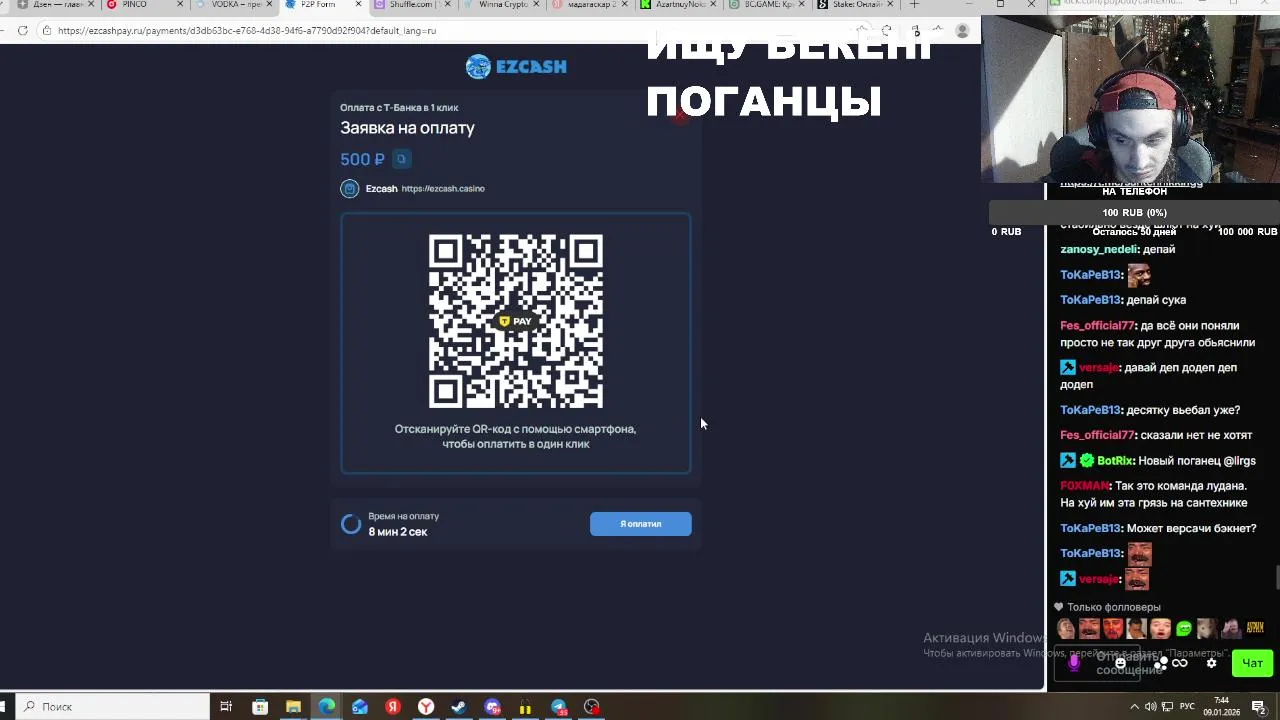Viewport: 1280px width, 720px height.
Task: Click the ToKaPeB13 'депай сука' username
Action: (x=1090, y=300)
